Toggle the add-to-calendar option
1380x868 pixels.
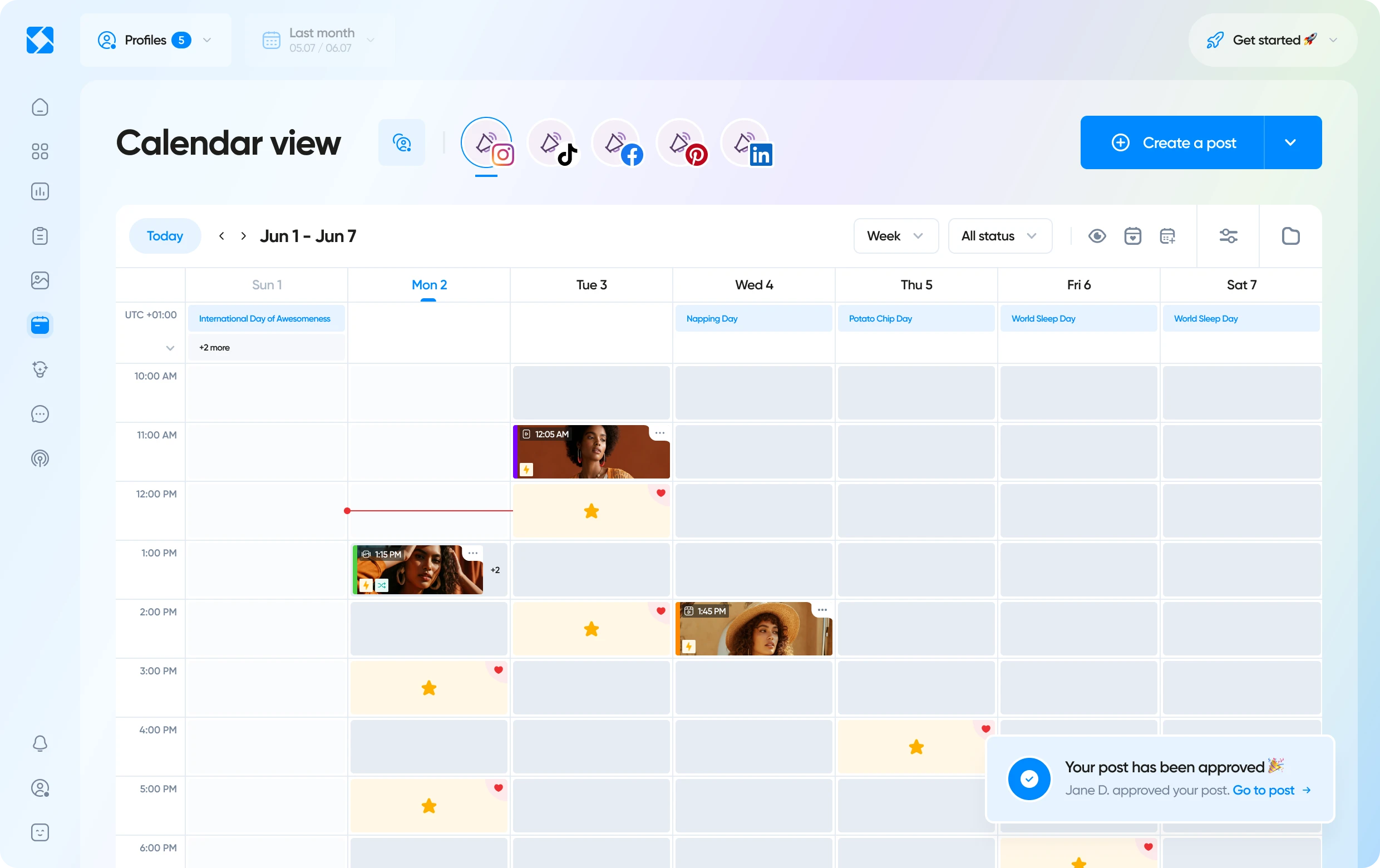coord(1167,235)
